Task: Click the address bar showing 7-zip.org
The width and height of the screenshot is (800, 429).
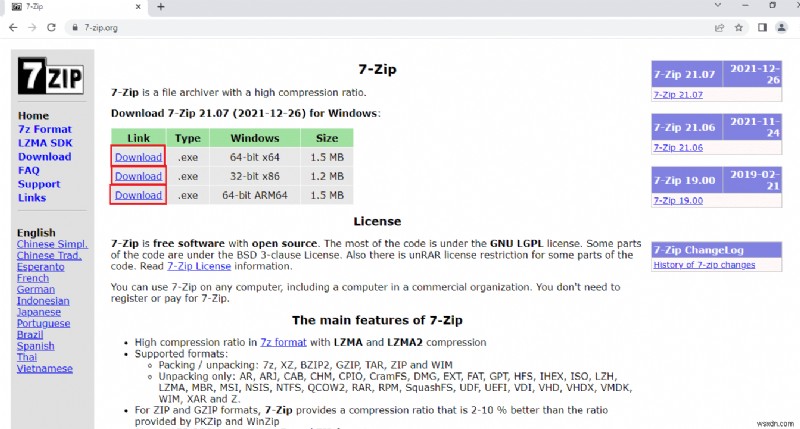Action: pyautogui.click(x=388, y=28)
